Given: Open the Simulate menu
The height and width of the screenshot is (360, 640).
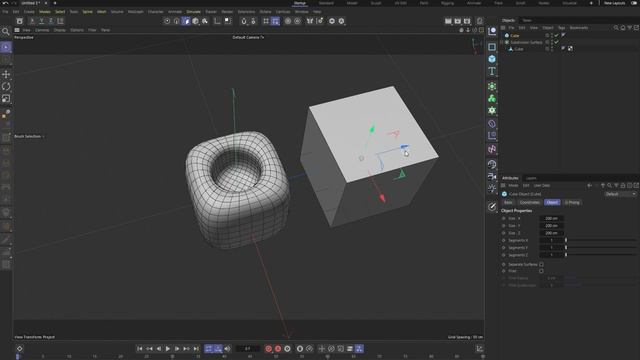Looking at the screenshot, I should click(193, 12).
